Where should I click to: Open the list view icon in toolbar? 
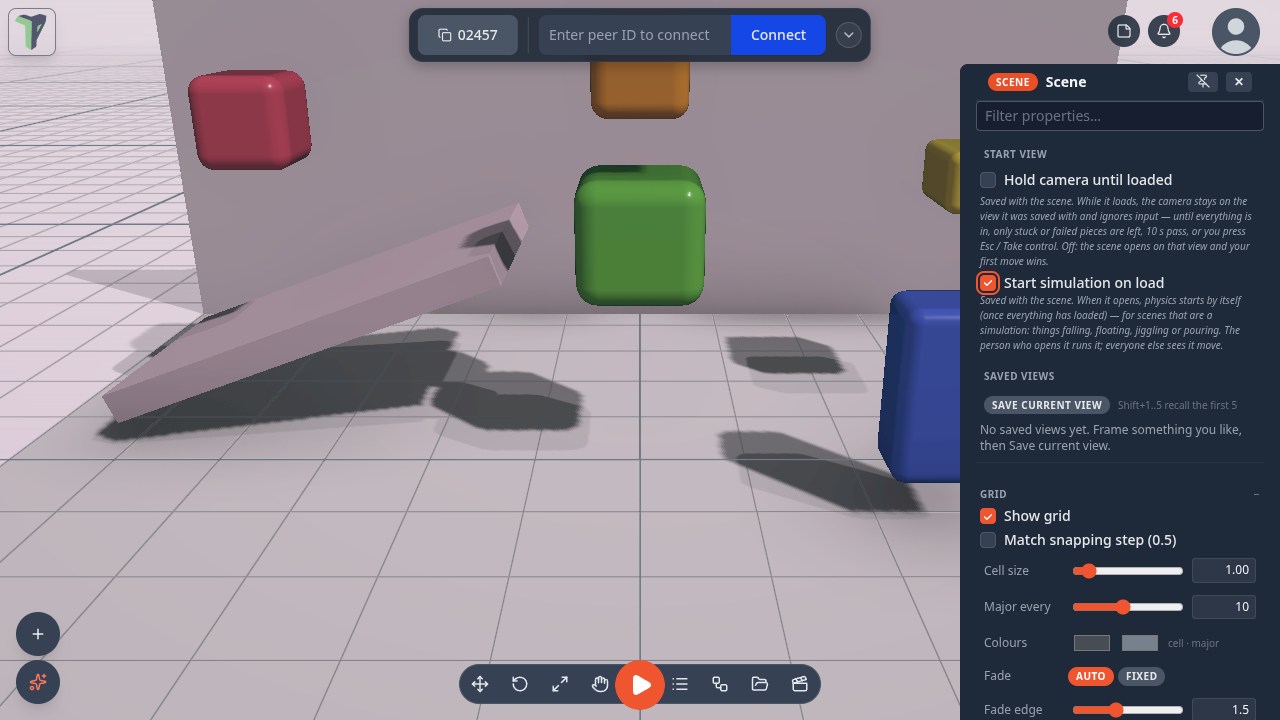point(680,684)
